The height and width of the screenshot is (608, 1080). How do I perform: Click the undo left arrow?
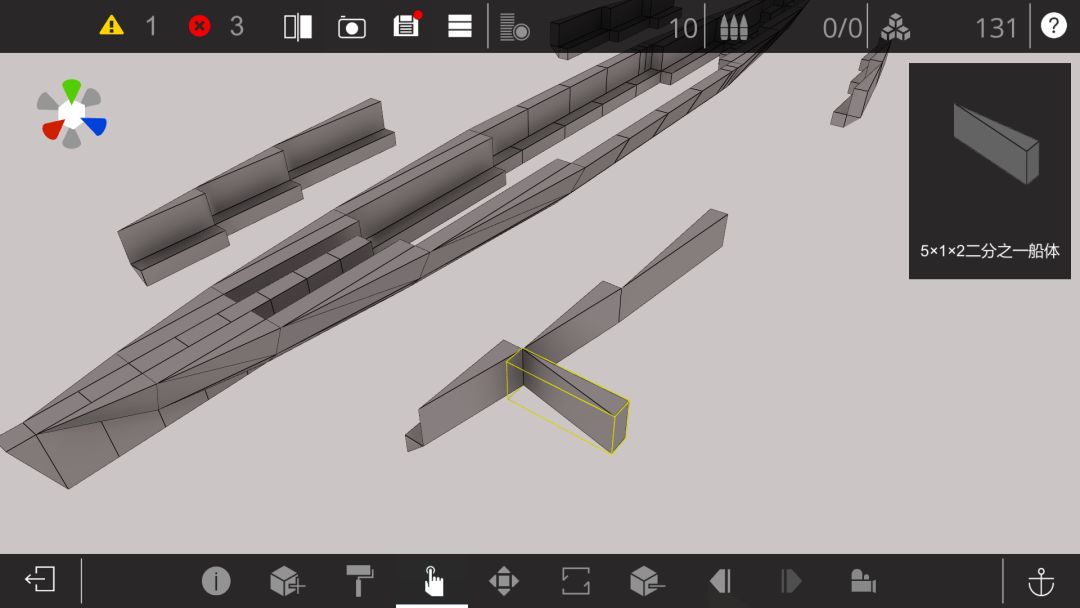tap(720, 581)
